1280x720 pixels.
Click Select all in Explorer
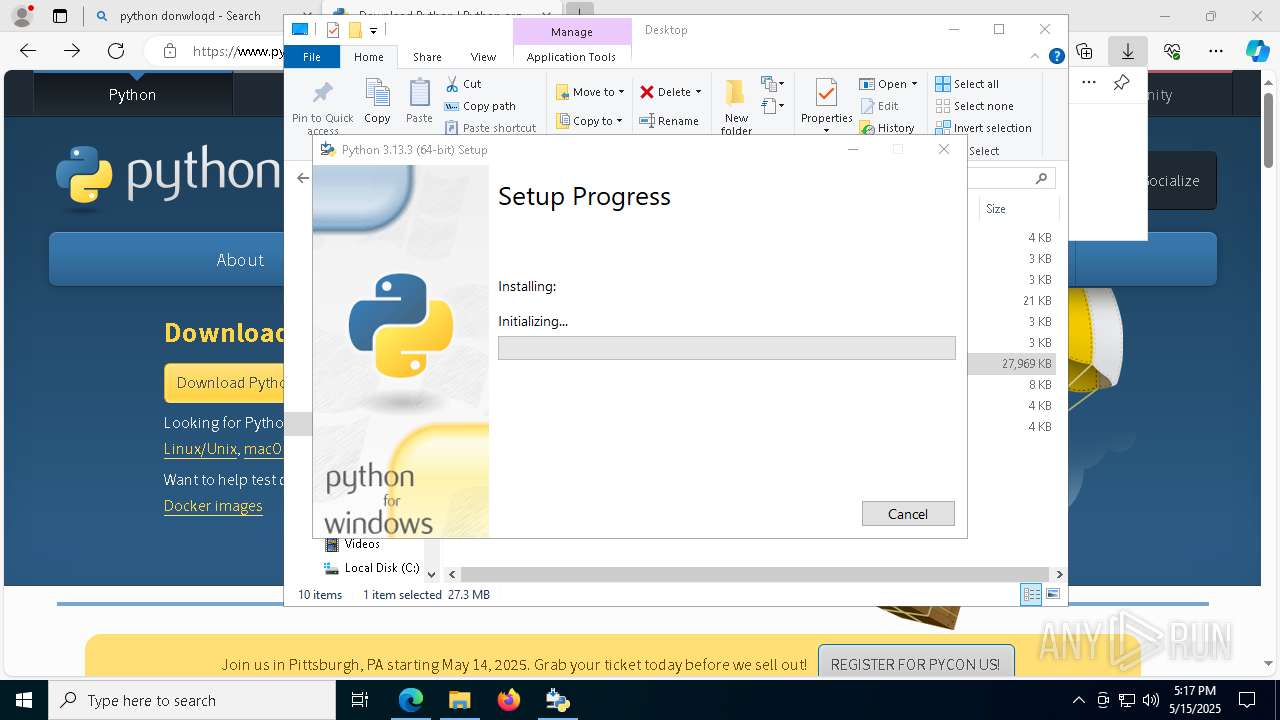tap(967, 84)
